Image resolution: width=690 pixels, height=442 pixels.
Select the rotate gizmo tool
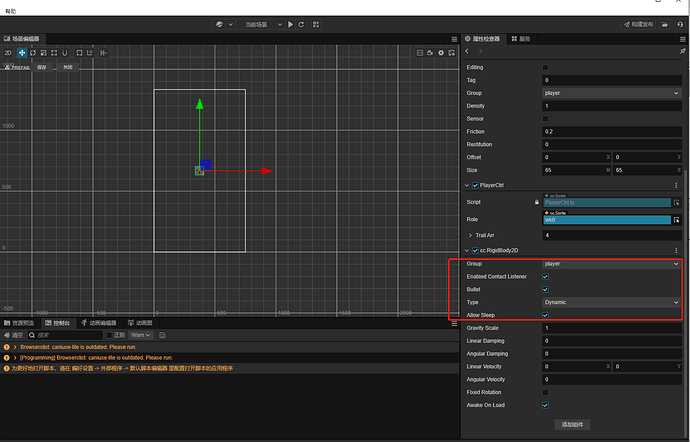coord(33,52)
